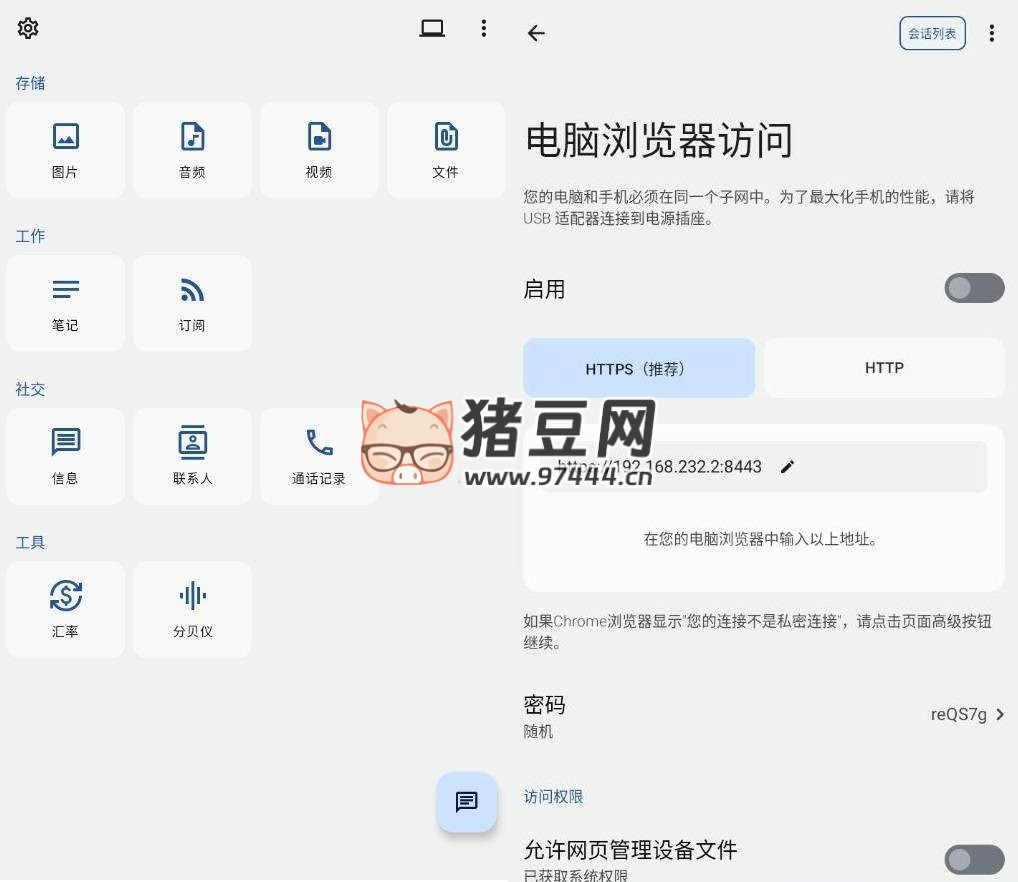Open the 汇率 (Exchange rate) tool
The image size is (1018, 882).
click(65, 609)
